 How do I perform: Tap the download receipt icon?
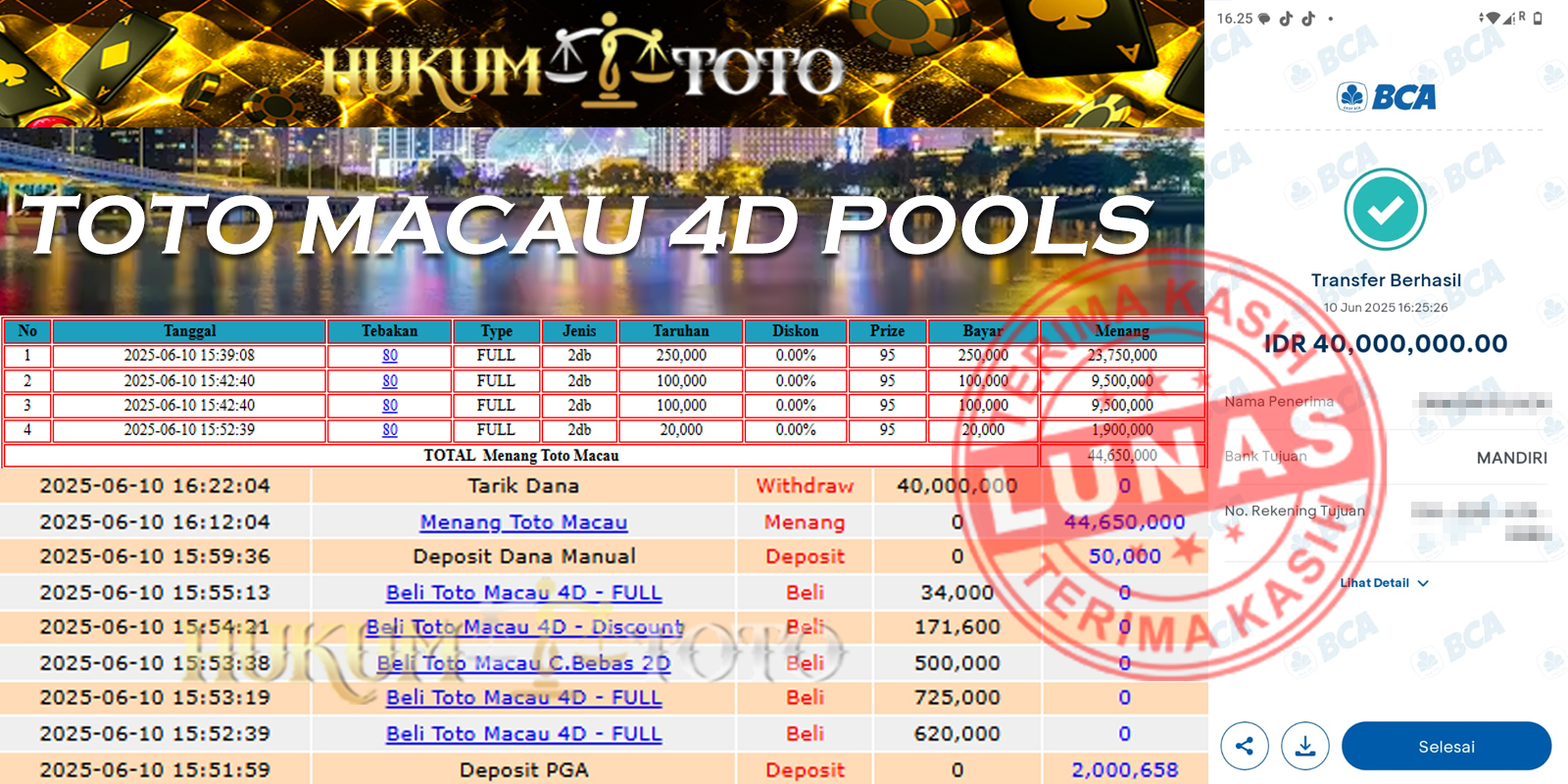(1305, 746)
